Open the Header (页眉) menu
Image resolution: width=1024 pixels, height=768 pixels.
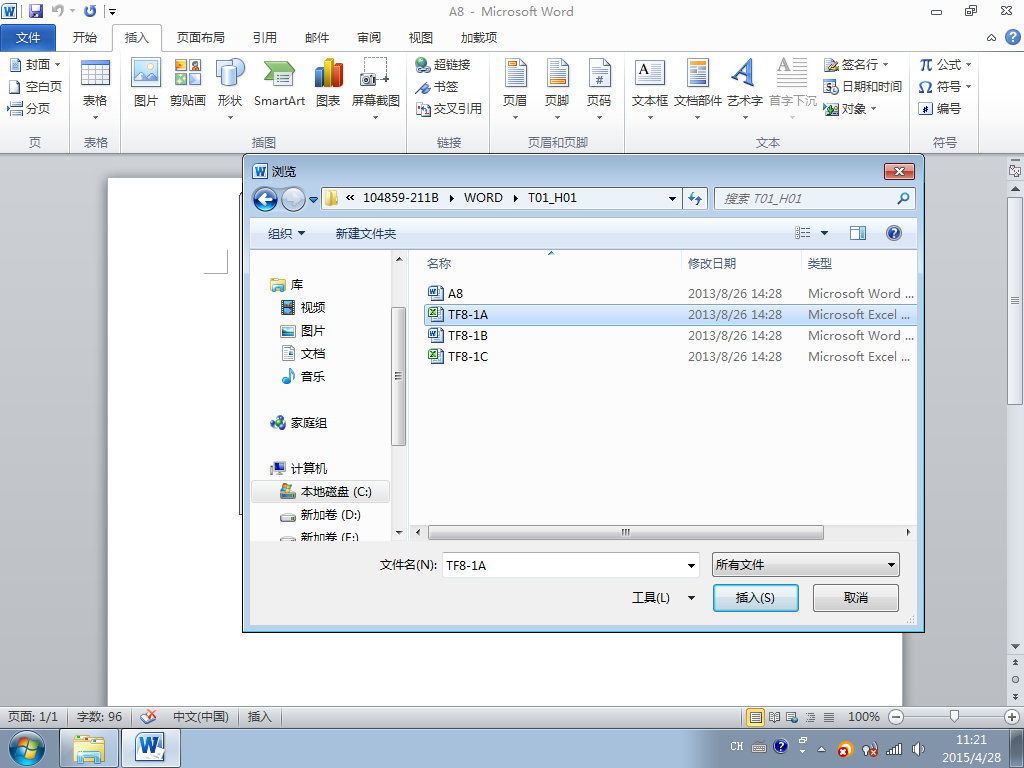click(515, 88)
